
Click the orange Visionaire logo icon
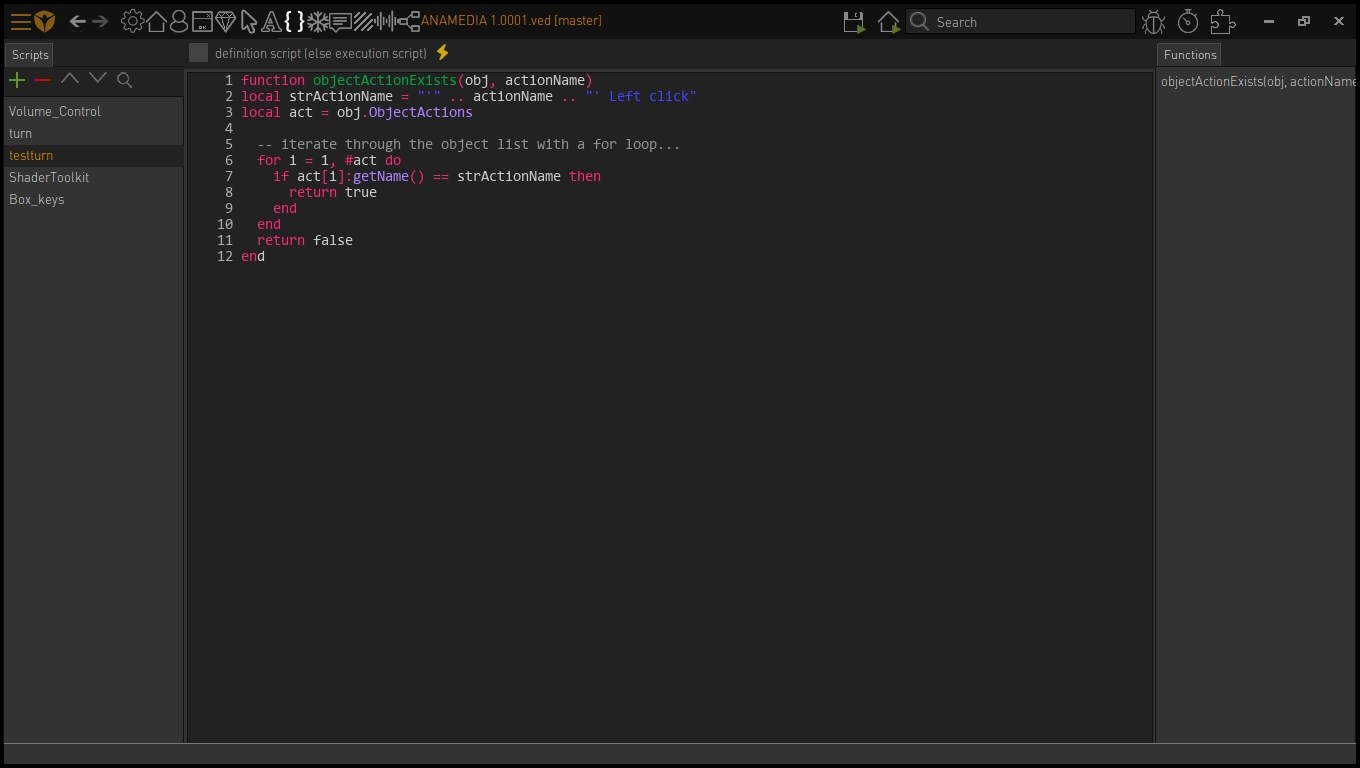[x=45, y=21]
